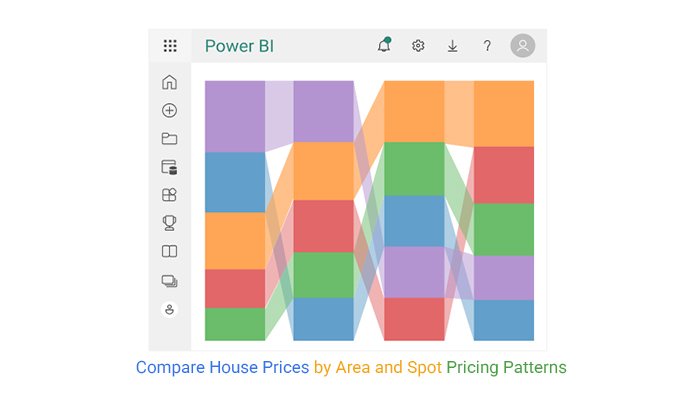
Task: Open the help question mark
Action: click(487, 46)
